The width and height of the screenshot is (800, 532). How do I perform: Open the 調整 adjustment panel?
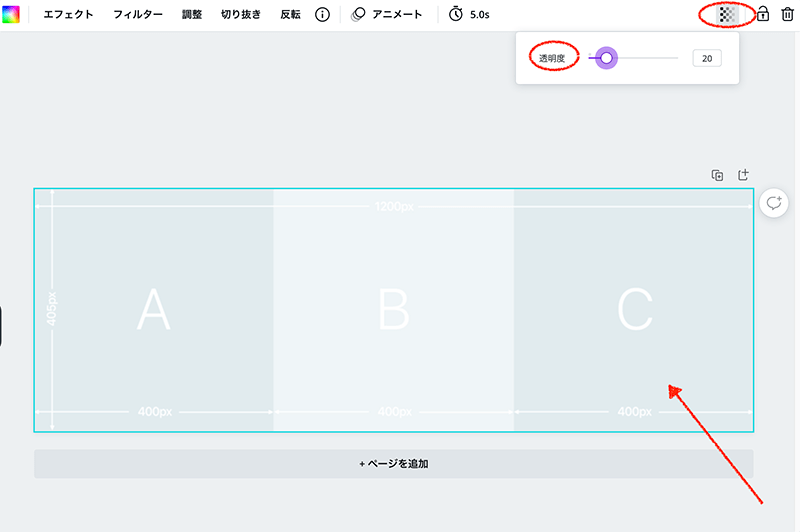pos(192,14)
